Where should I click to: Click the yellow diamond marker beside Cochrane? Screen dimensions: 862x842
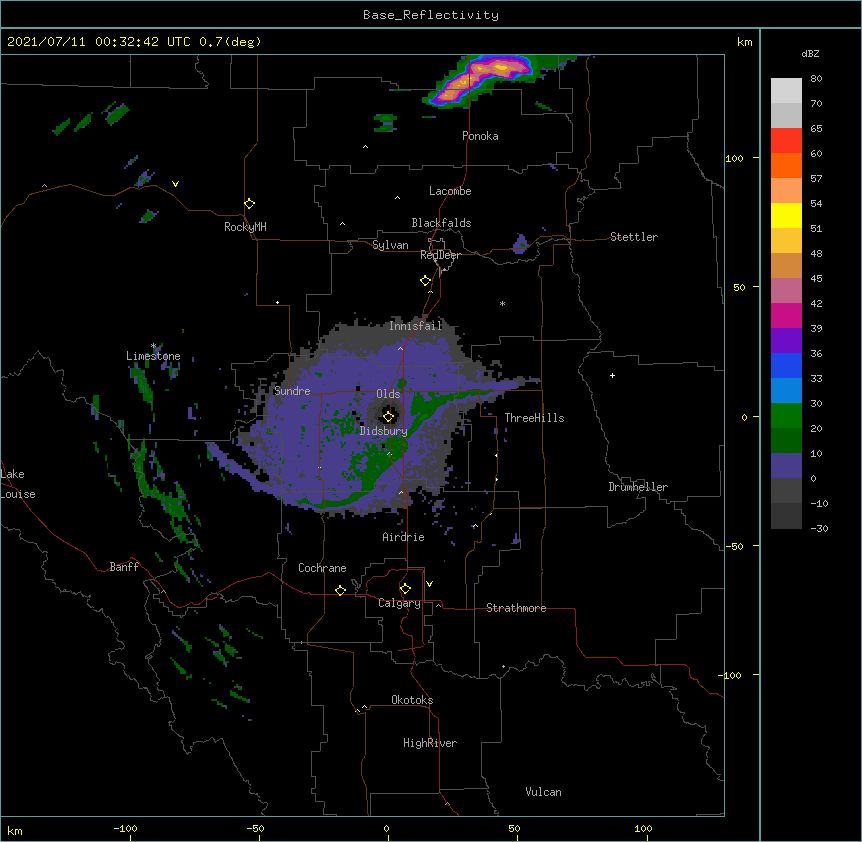click(340, 590)
